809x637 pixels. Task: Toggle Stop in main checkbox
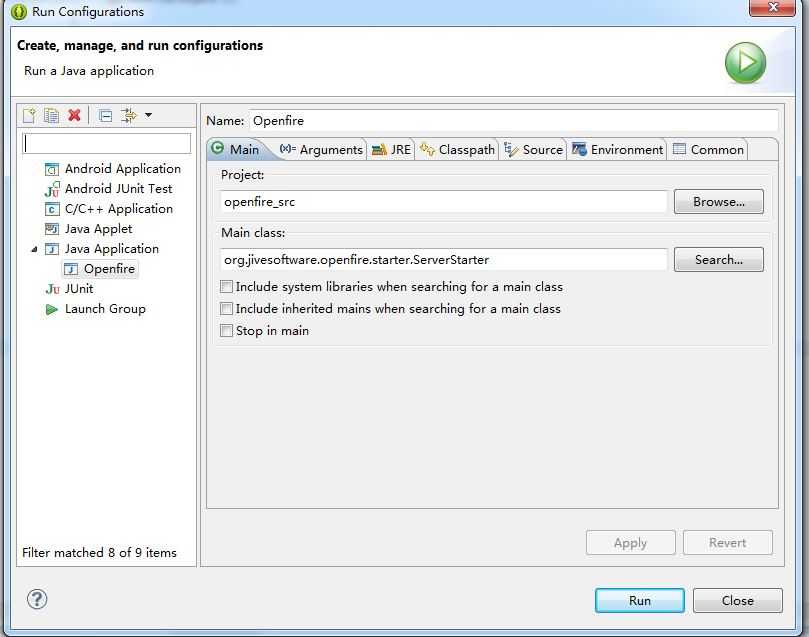click(x=226, y=331)
